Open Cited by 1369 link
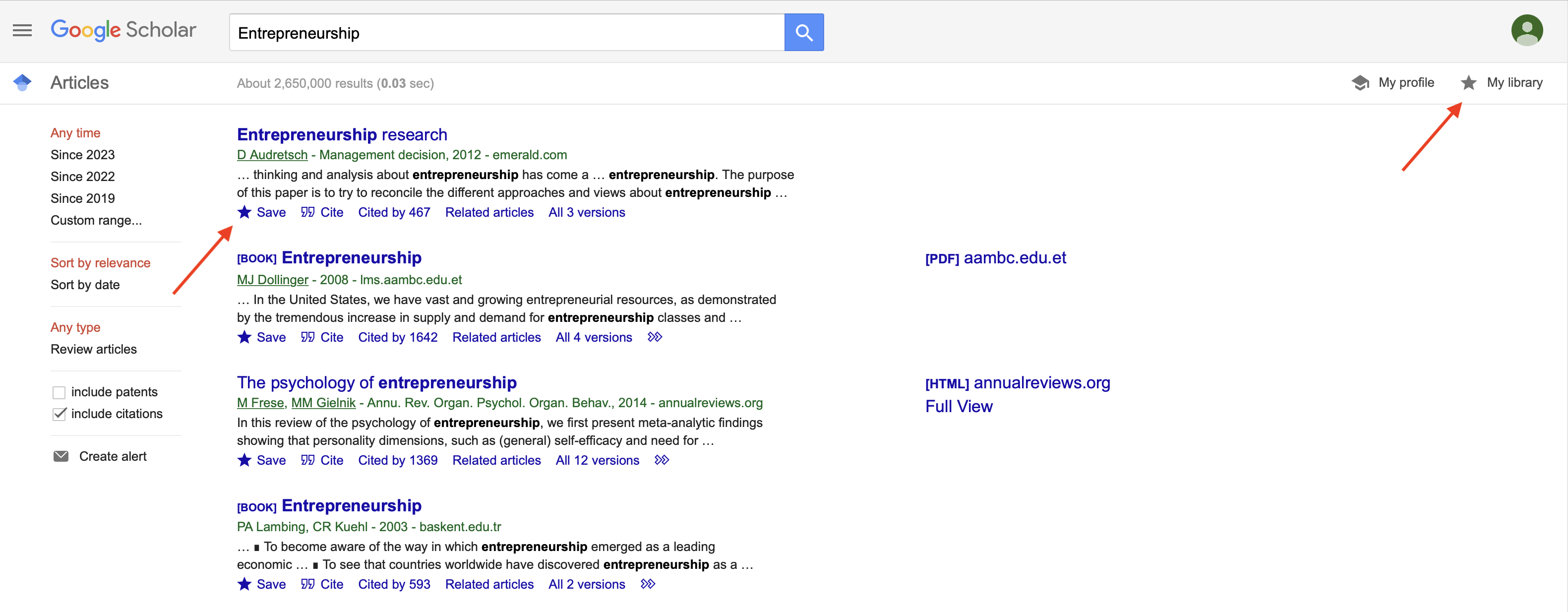1568x612 pixels. [x=398, y=460]
